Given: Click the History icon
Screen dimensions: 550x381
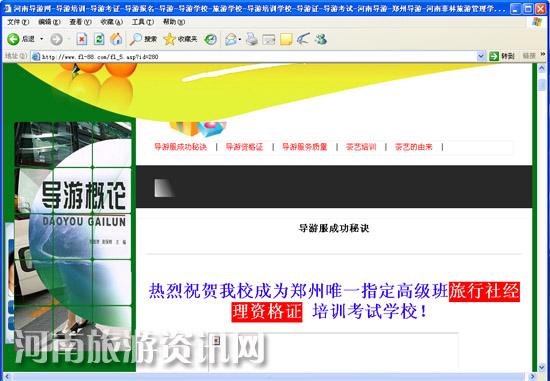Looking at the screenshot, I should pyautogui.click(x=210, y=39).
